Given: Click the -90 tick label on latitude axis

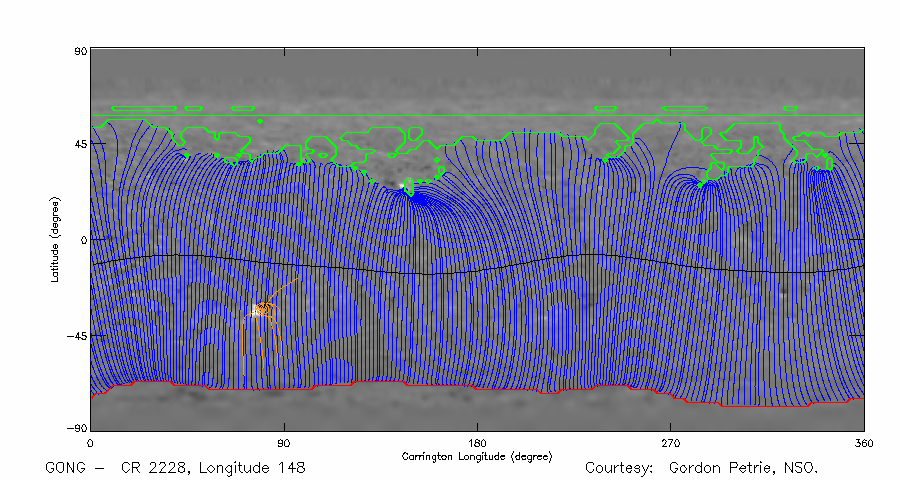Looking at the screenshot, I should click(77, 428).
